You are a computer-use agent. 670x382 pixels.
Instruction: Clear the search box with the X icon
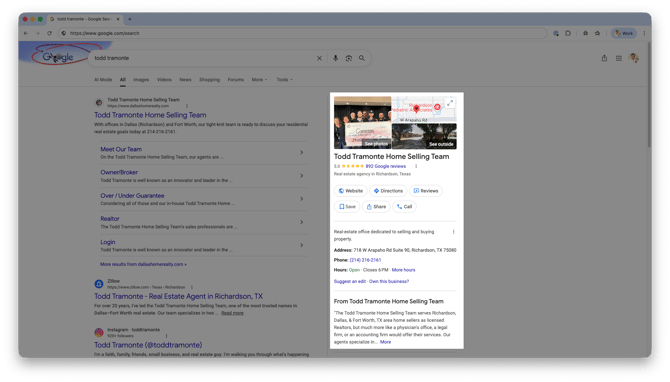point(319,58)
